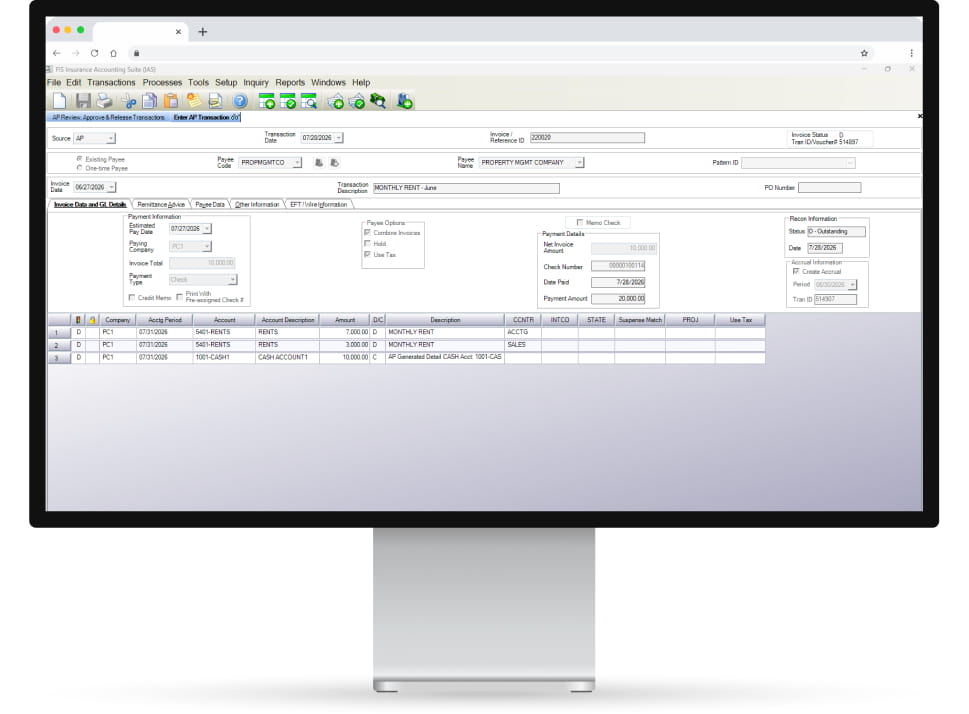Select grid row 1 header button
The image size is (969, 714).
pos(59,333)
